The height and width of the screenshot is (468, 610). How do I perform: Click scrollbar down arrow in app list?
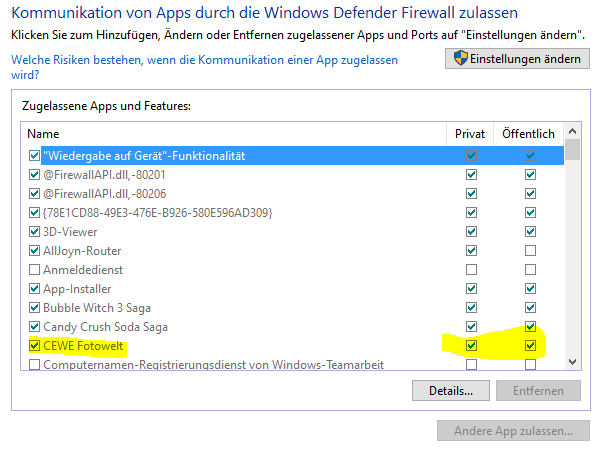[x=572, y=362]
